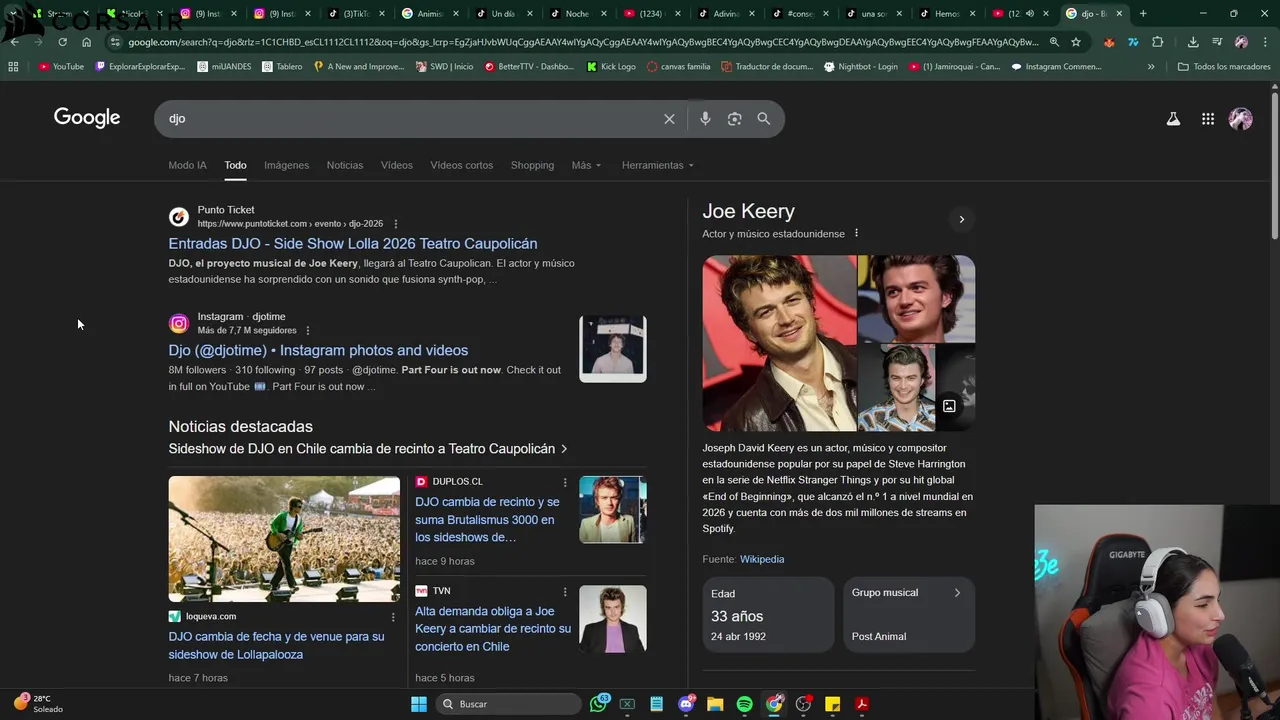Open WhatsApp from the taskbar

599,704
